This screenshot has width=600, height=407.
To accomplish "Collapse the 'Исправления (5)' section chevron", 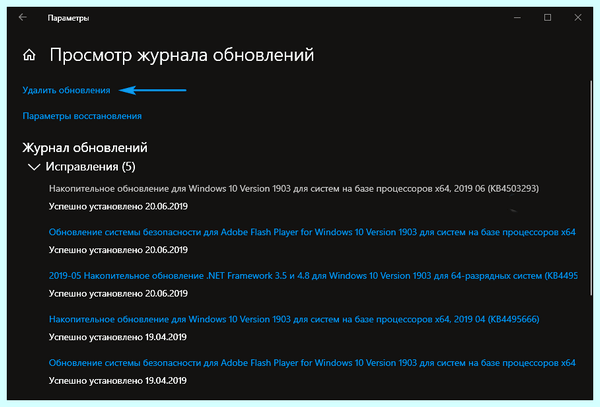I will coord(34,167).
